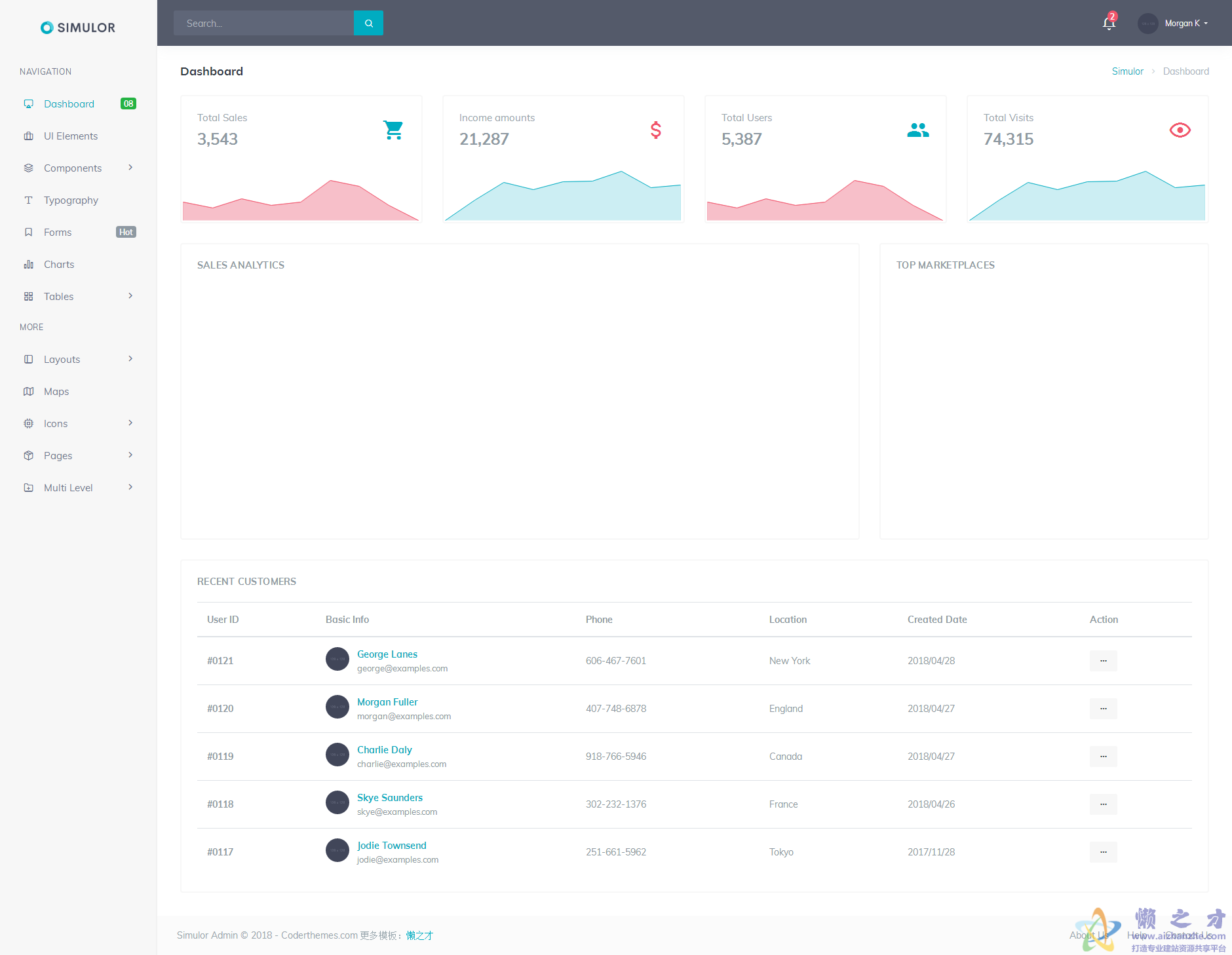Image resolution: width=1232 pixels, height=955 pixels.
Task: Select the Forms menu item
Action: click(x=58, y=233)
